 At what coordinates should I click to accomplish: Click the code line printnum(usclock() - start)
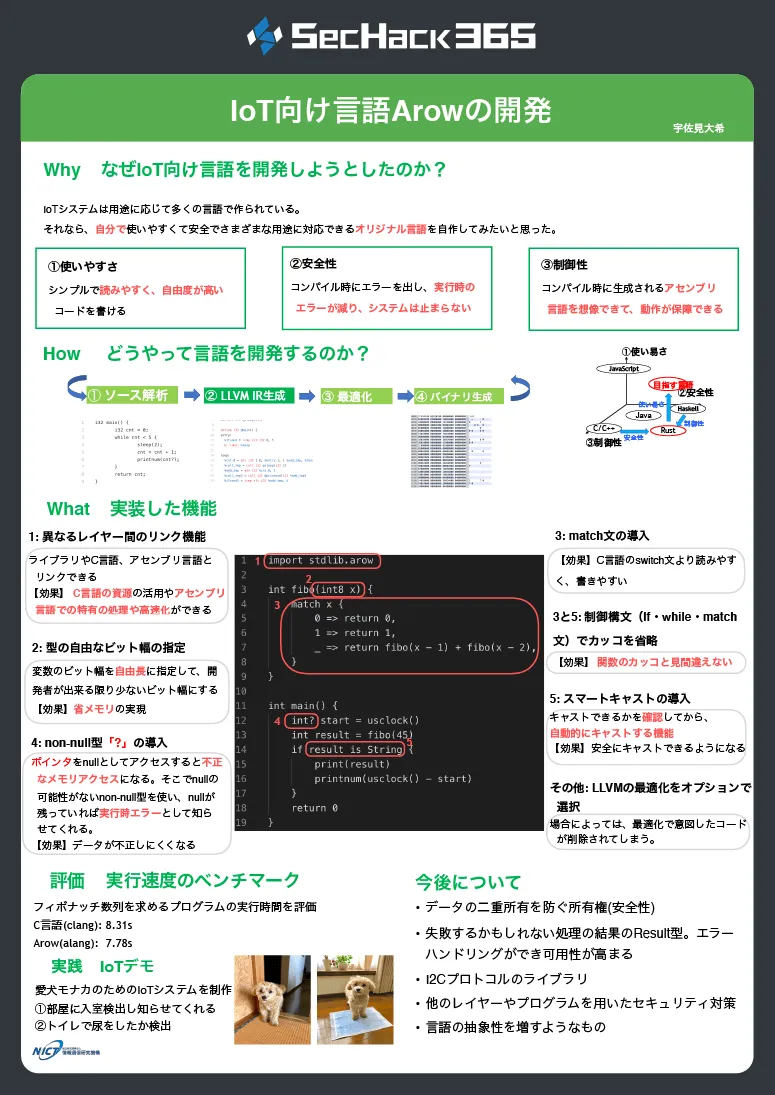(x=392, y=779)
